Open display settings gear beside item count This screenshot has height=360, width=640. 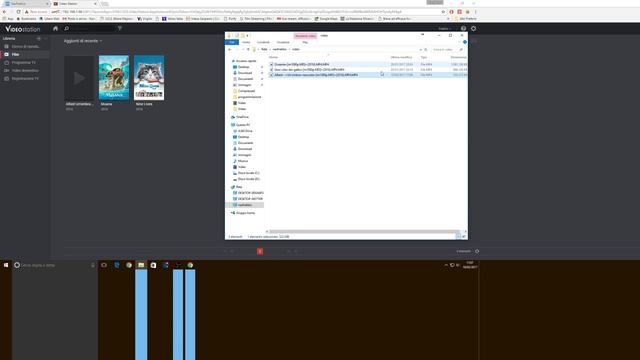(477, 251)
